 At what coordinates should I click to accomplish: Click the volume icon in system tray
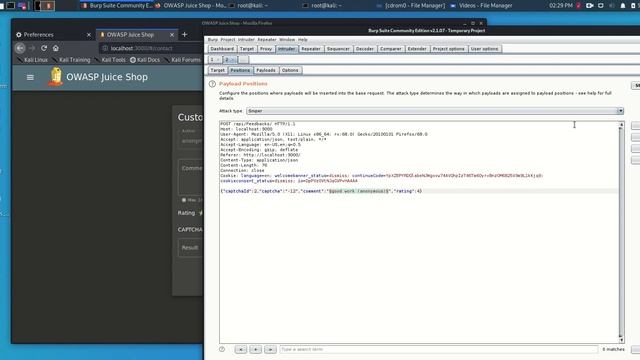[611, 6]
